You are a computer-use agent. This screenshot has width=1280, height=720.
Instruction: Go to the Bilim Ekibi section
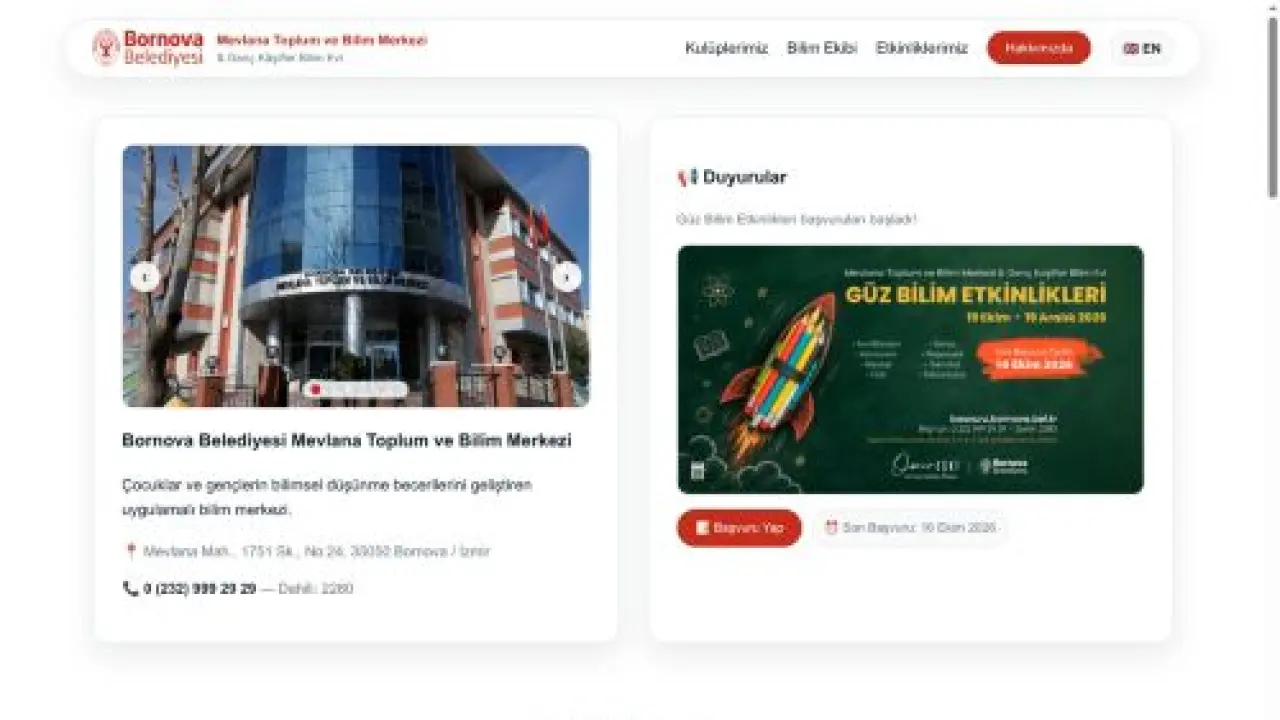pos(822,48)
